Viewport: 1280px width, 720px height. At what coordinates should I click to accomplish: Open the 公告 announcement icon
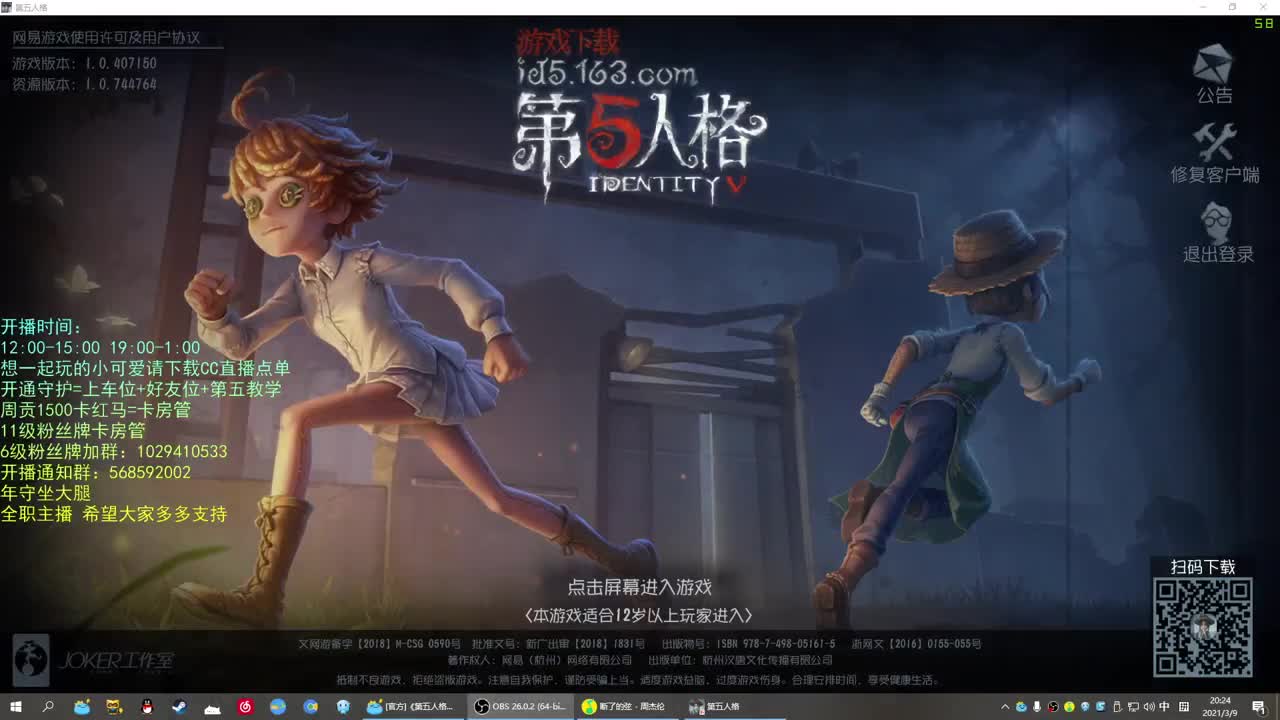tap(1215, 74)
